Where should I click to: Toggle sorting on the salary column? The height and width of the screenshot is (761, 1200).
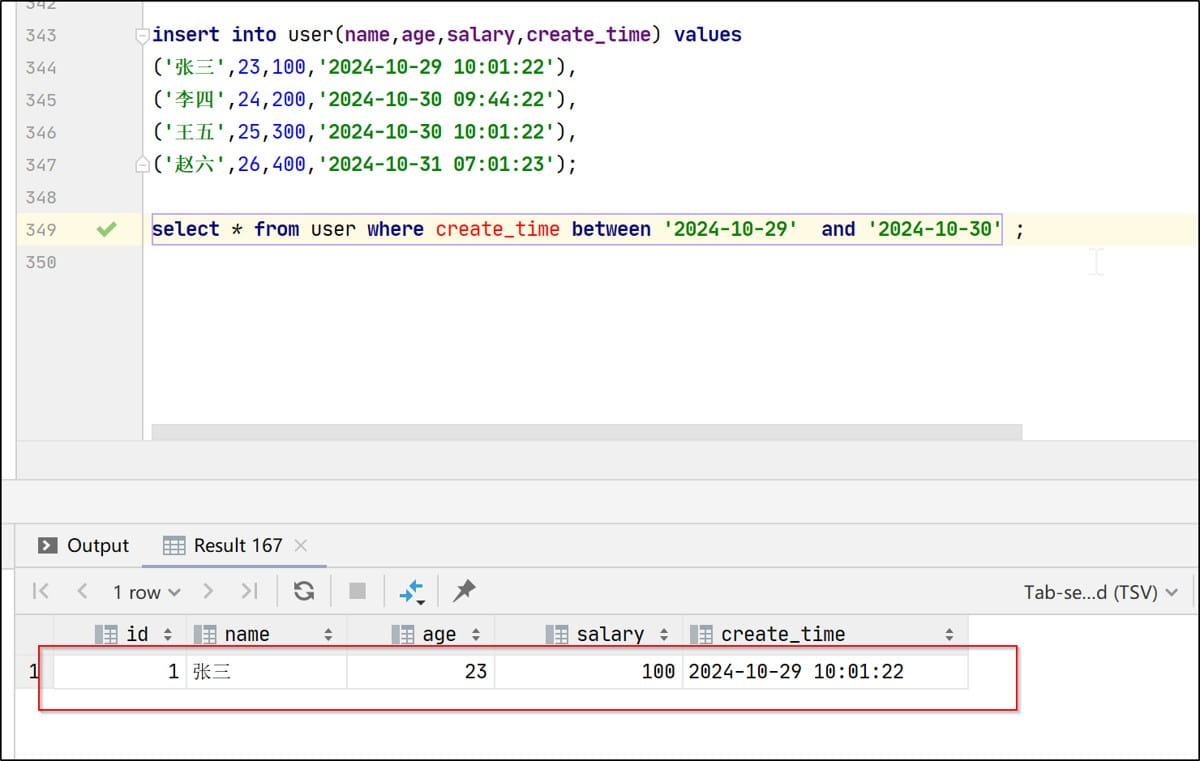(x=663, y=635)
